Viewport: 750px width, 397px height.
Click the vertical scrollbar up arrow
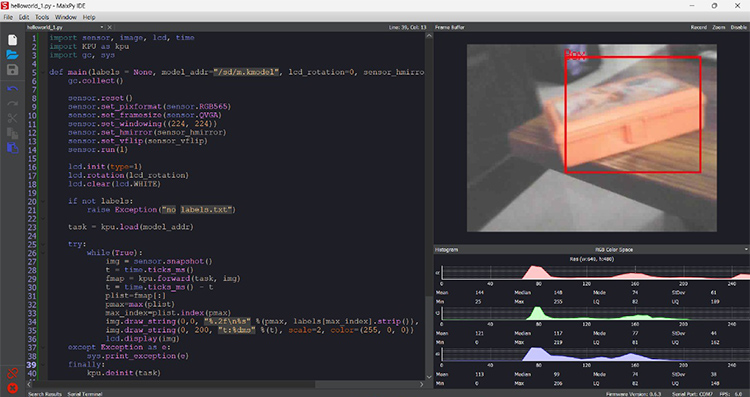coord(429,36)
